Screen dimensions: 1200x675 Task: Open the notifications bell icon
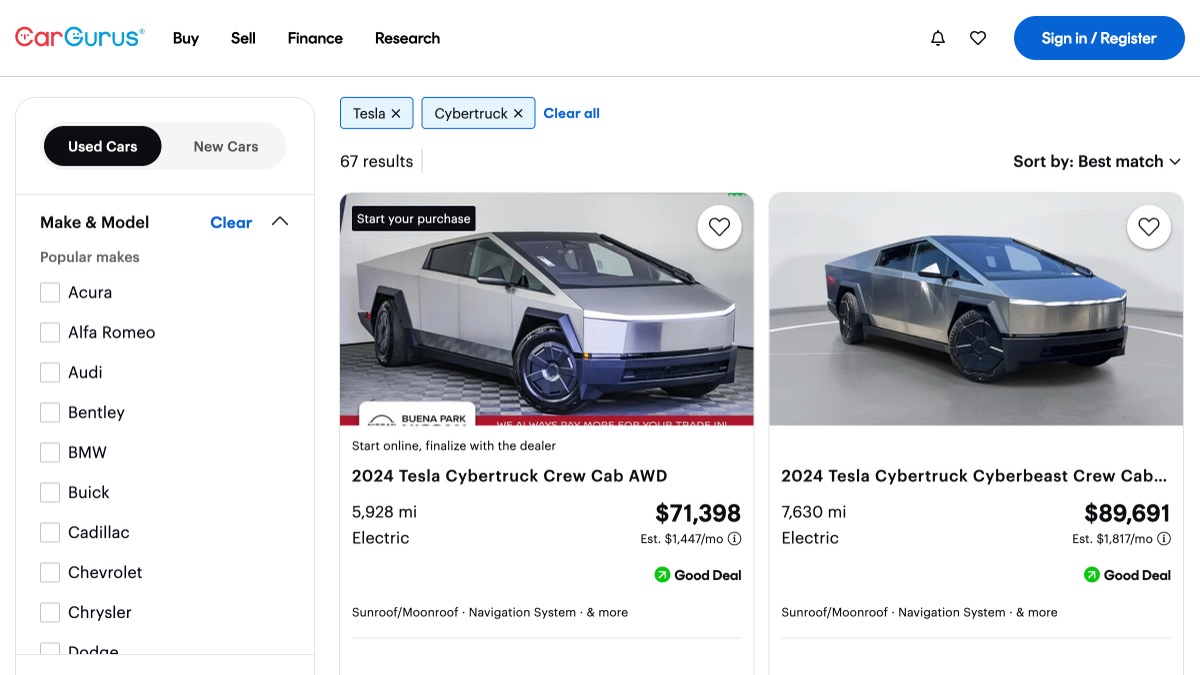pyautogui.click(x=937, y=38)
